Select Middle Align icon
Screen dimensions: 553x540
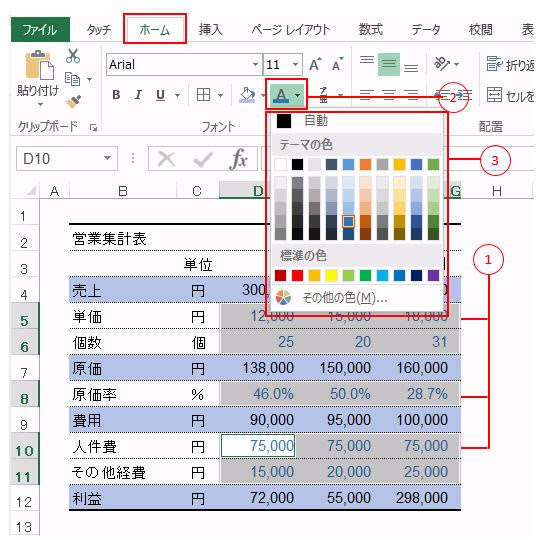pos(389,64)
